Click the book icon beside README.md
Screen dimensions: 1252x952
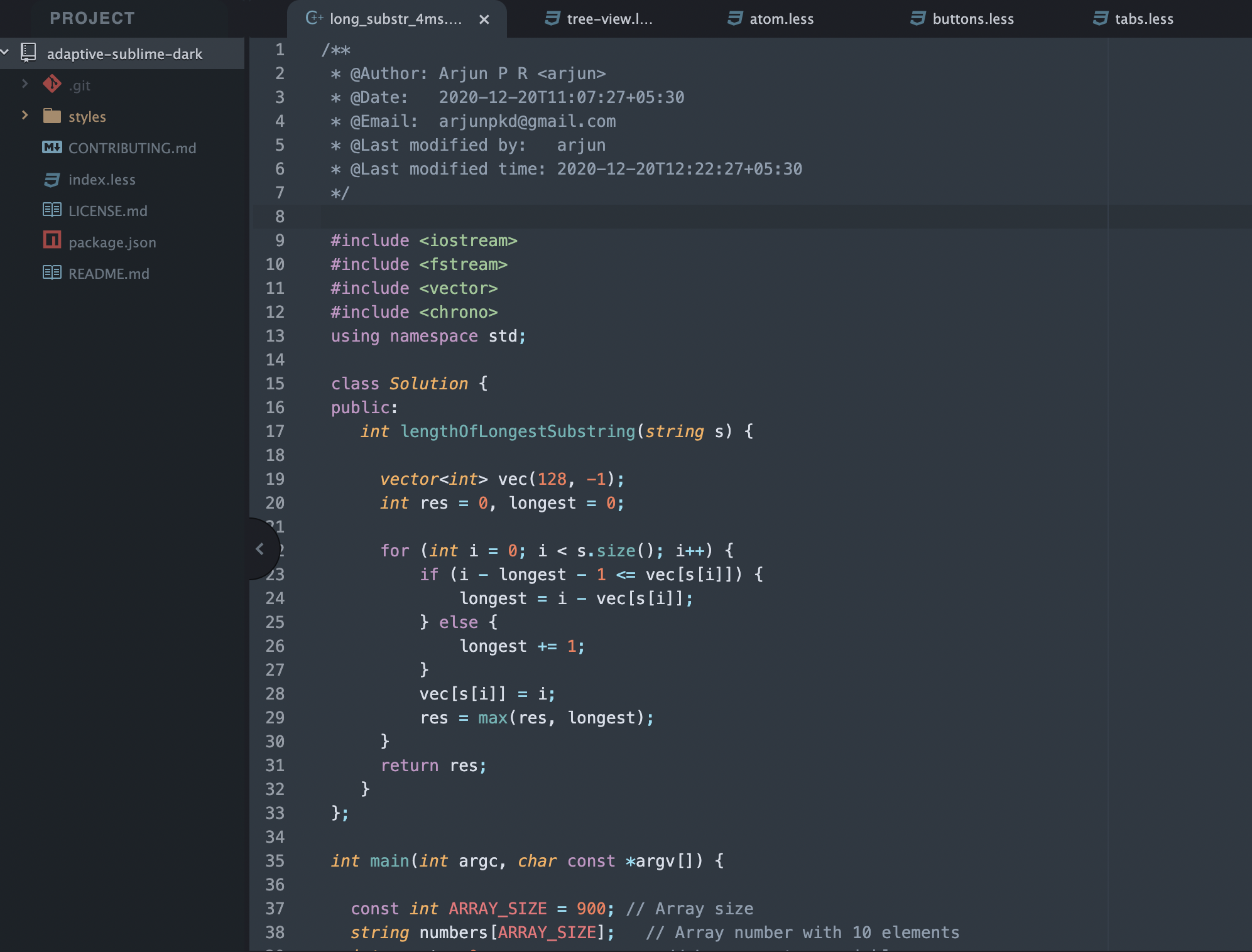52,273
